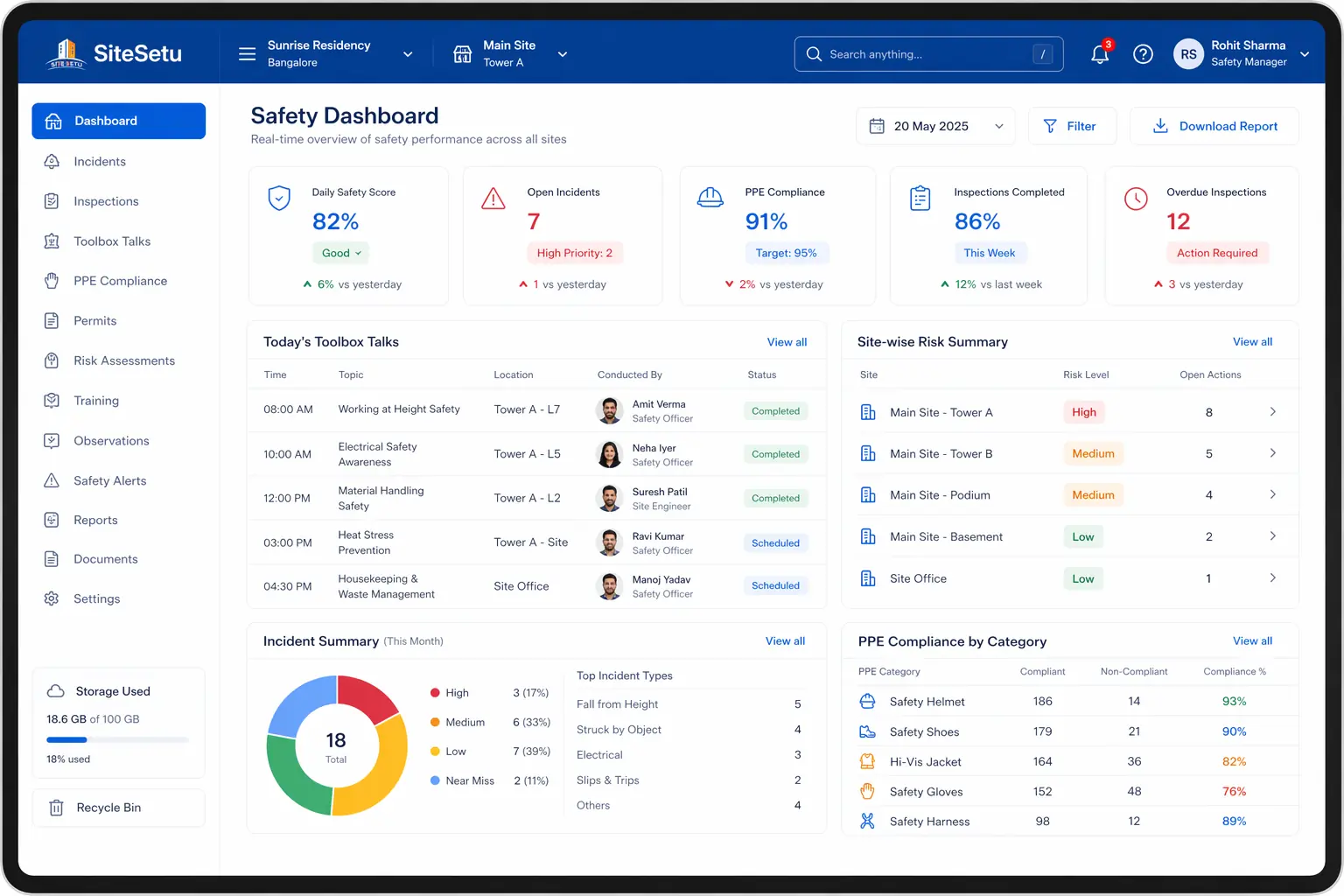Viewport: 1344px width, 896px height.
Task: Click the calendar icon beside 20 May 2025
Action: [x=877, y=126]
